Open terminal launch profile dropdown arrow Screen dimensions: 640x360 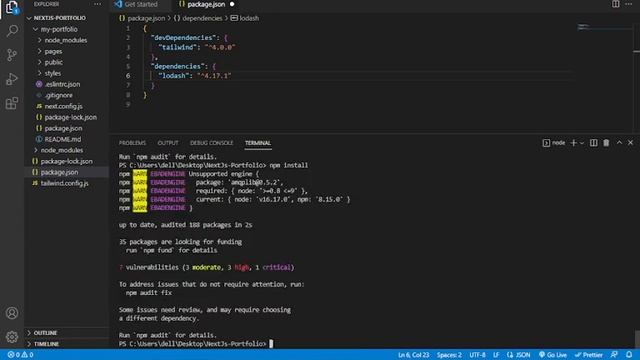(x=582, y=143)
